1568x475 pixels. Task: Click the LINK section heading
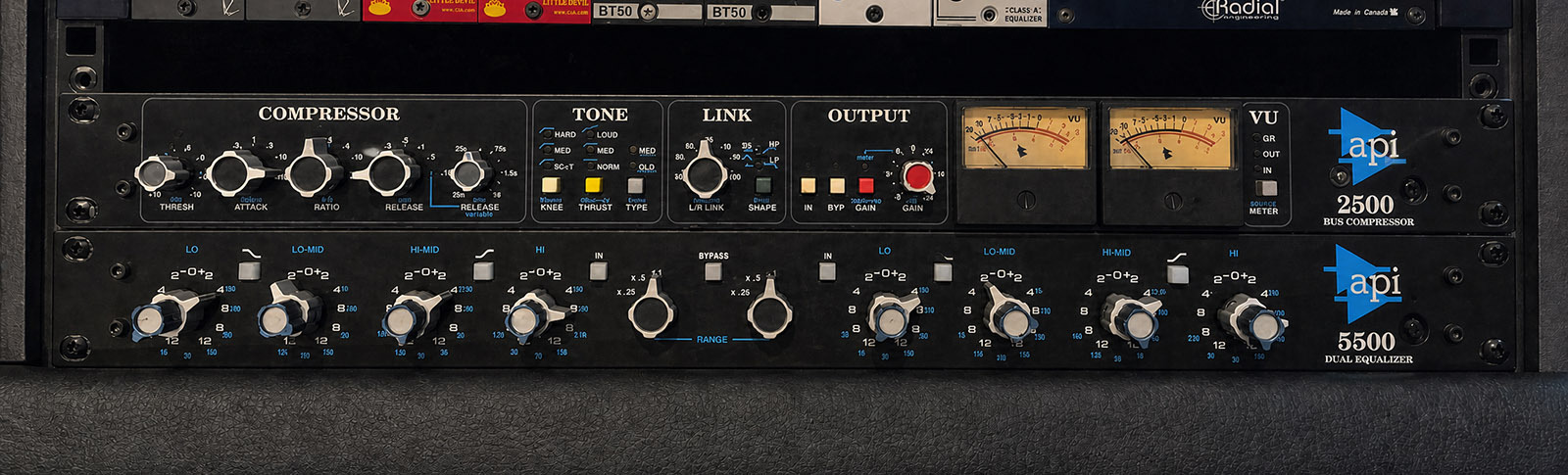[726, 116]
